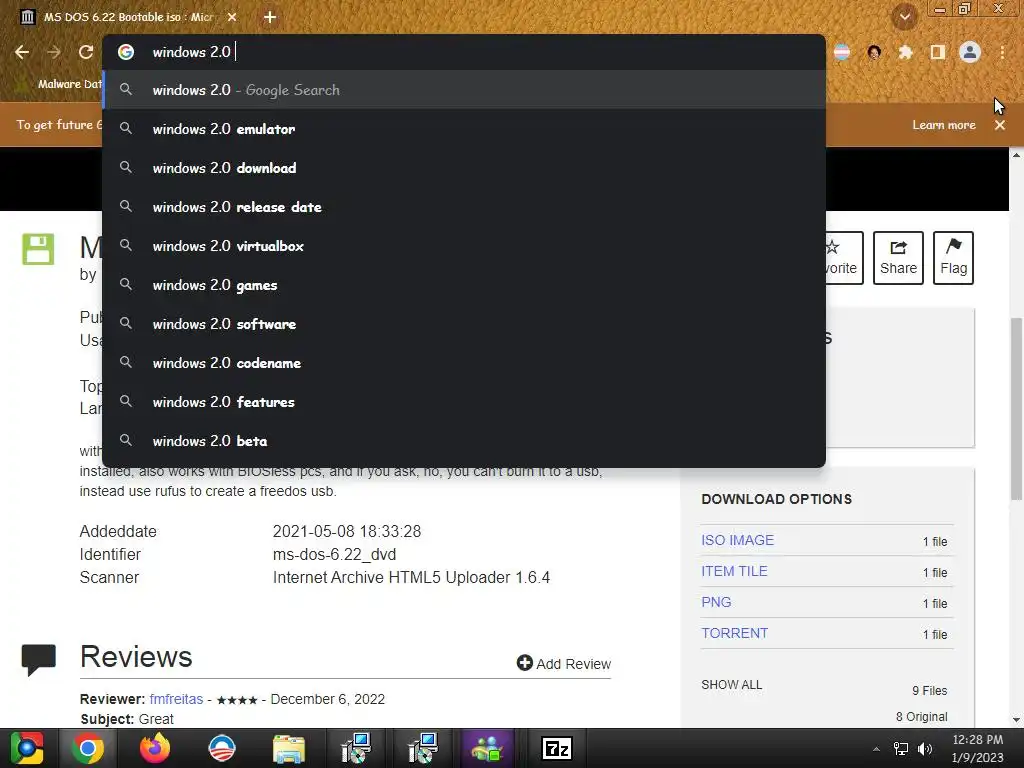The width and height of the screenshot is (1024, 768).
Task: Click the striped flag extension icon in toolbar
Action: 842,52
